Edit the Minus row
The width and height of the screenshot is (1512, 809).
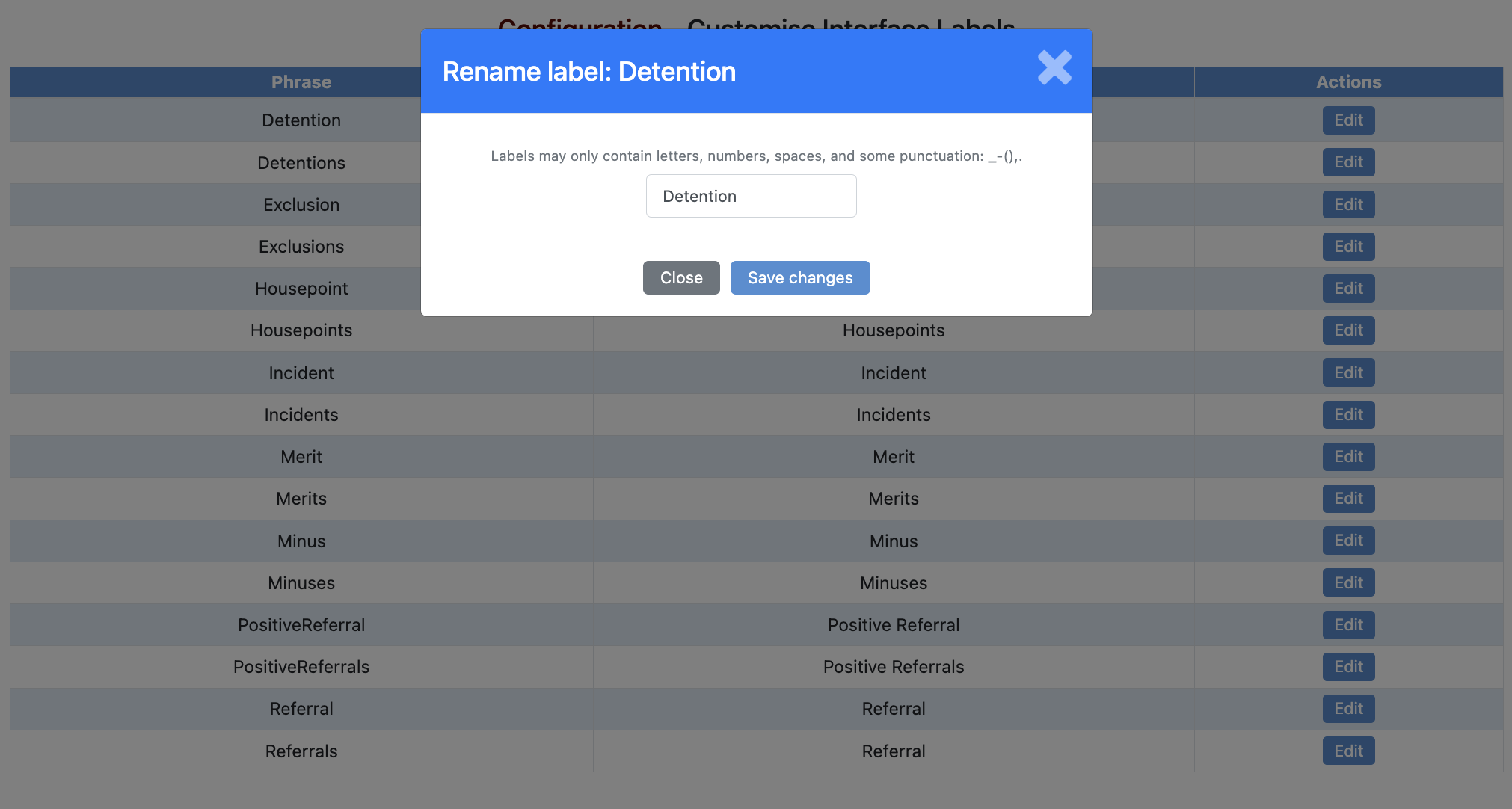[x=1348, y=541]
